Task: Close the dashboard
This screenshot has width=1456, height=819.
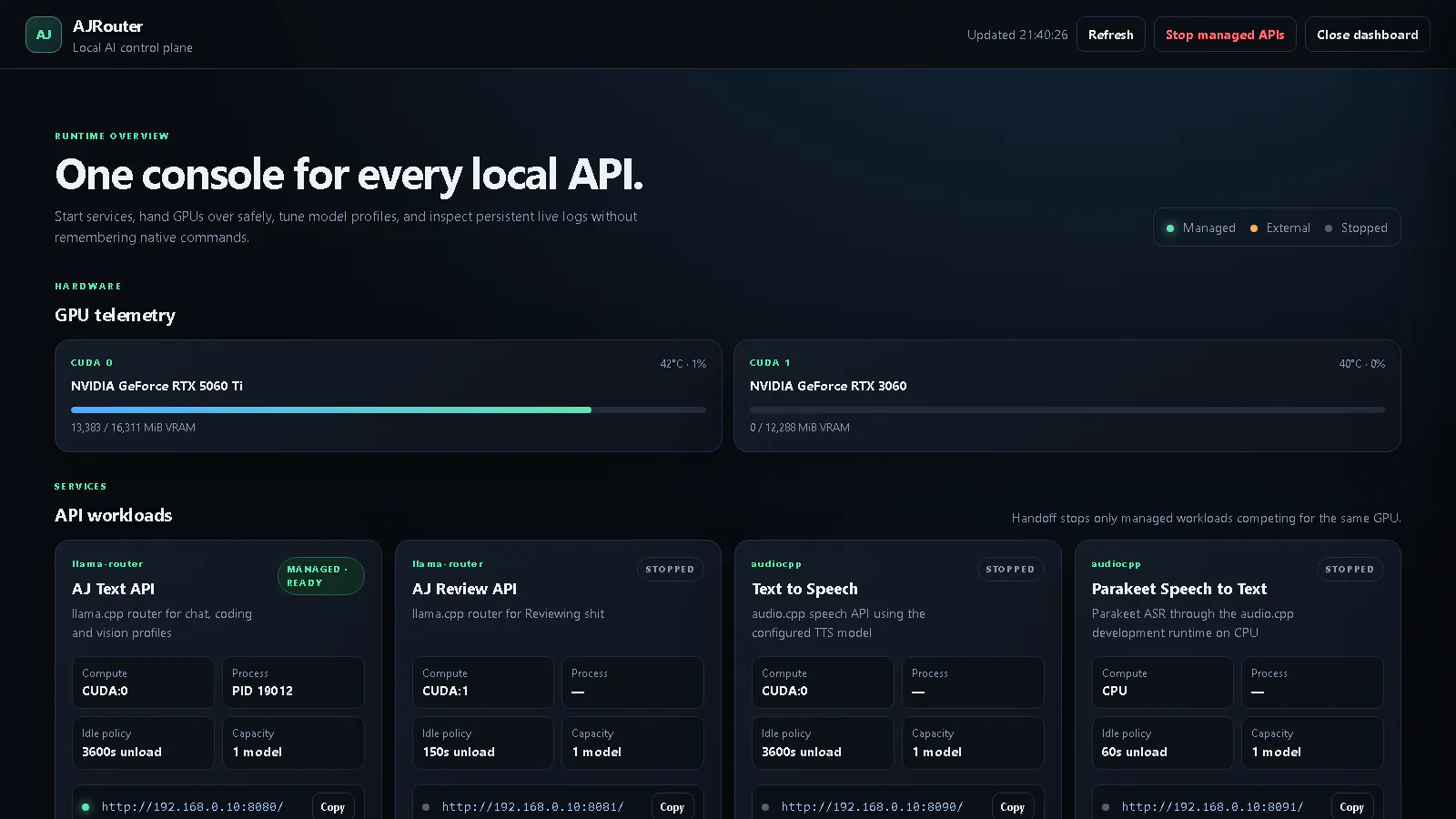Action: [x=1368, y=35]
